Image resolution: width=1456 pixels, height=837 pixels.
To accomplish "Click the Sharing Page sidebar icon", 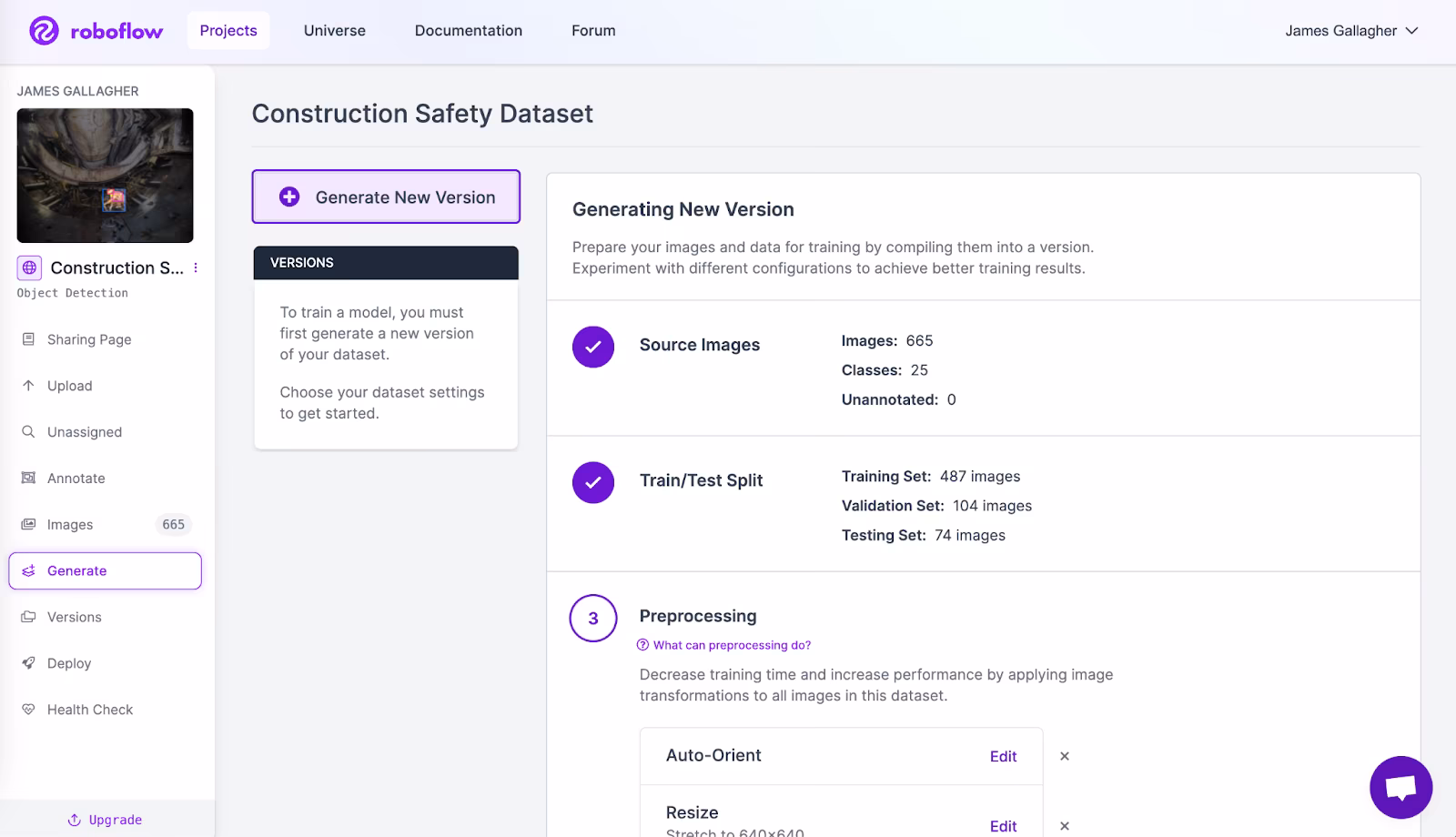I will point(29,339).
